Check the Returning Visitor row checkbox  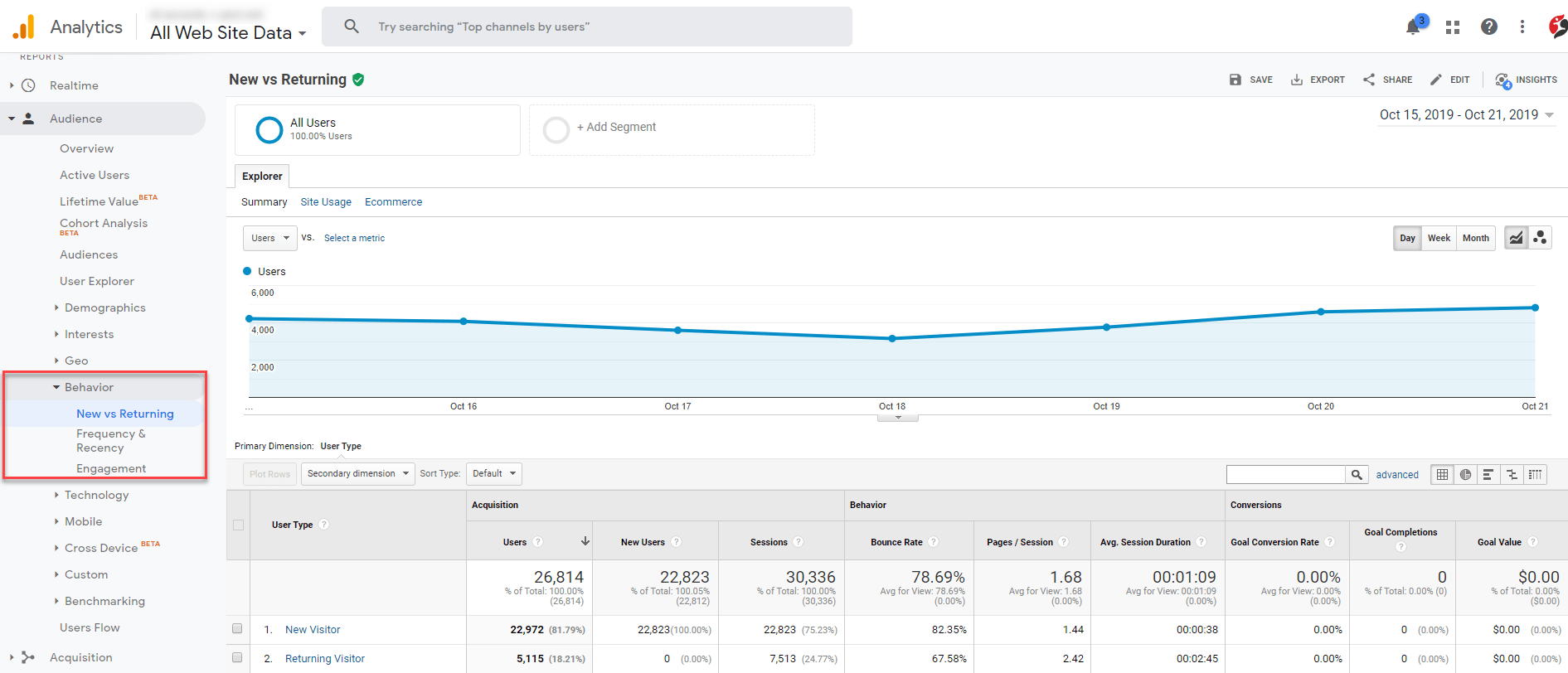237,658
